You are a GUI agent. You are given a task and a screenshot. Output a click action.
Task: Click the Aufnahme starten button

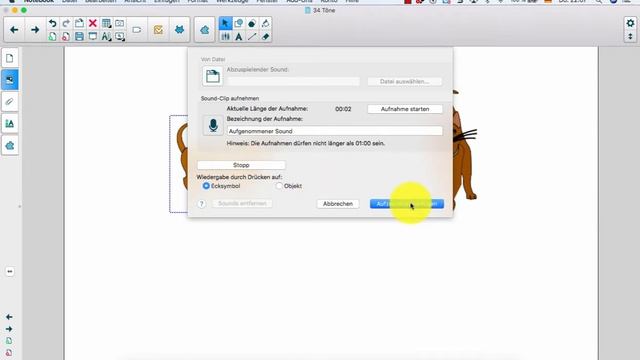pos(405,109)
